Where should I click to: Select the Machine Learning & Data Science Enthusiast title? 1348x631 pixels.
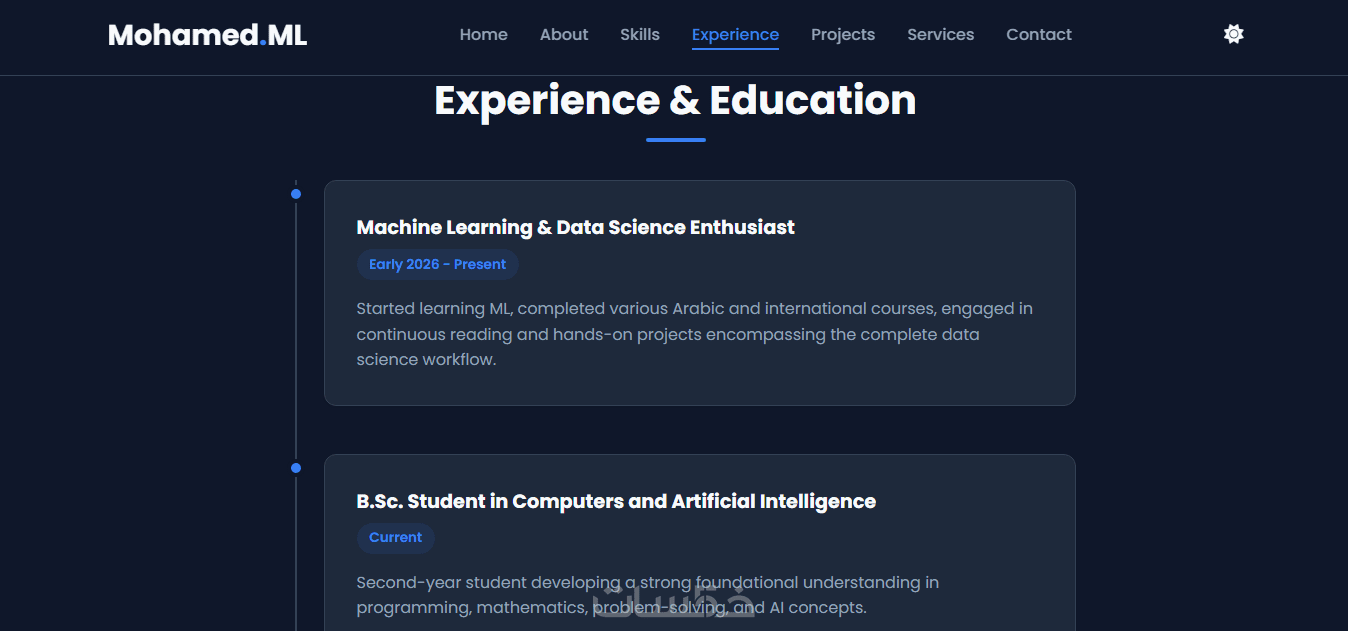[x=575, y=227]
